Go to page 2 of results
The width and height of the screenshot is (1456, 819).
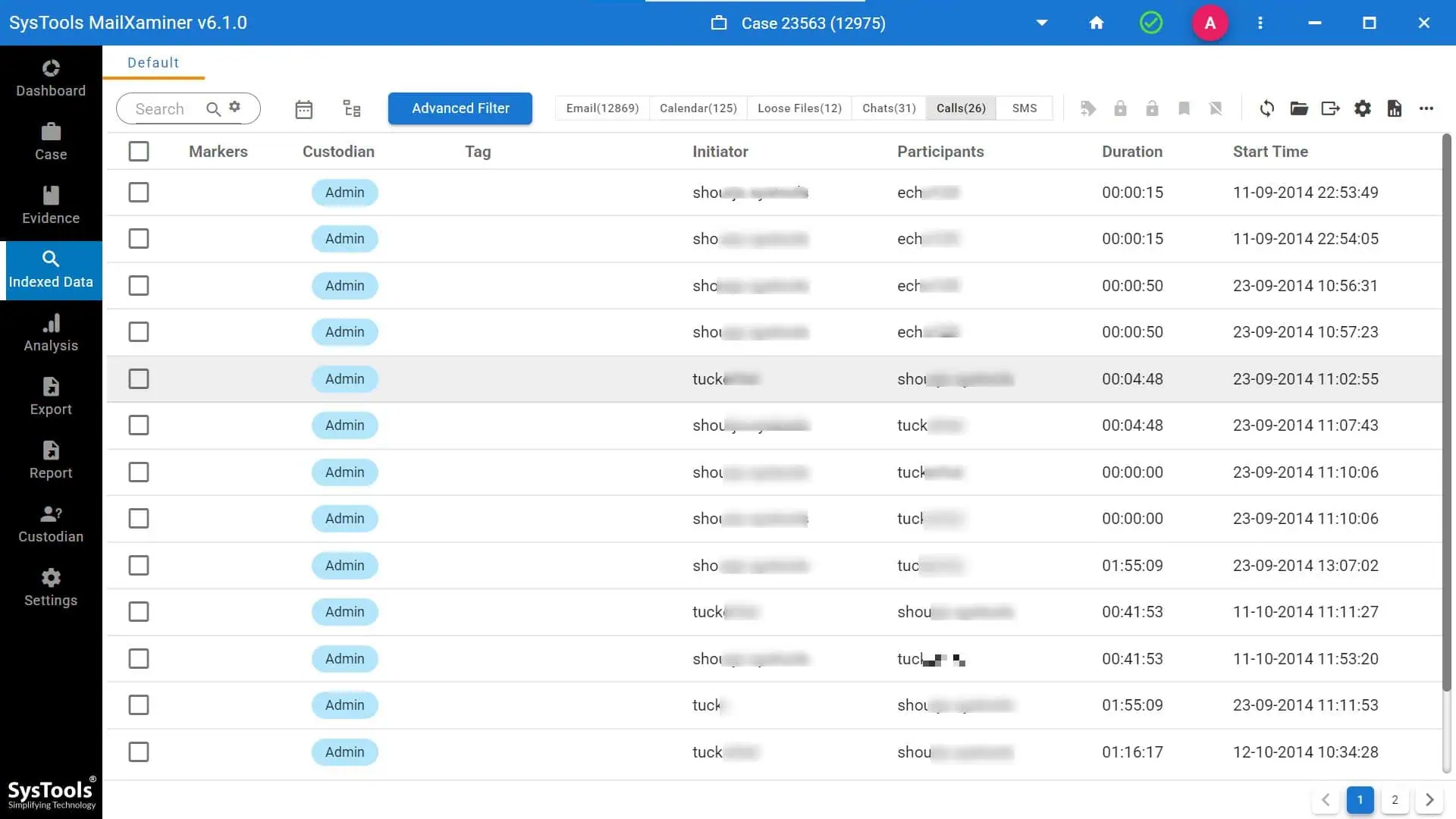(1395, 800)
